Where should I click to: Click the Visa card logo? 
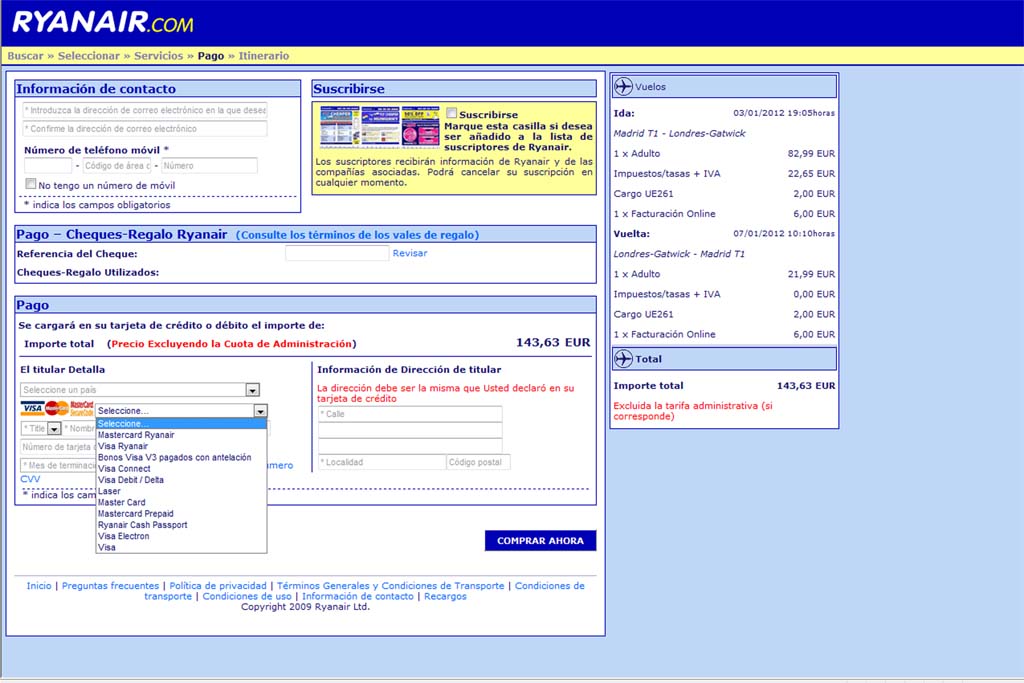32,409
